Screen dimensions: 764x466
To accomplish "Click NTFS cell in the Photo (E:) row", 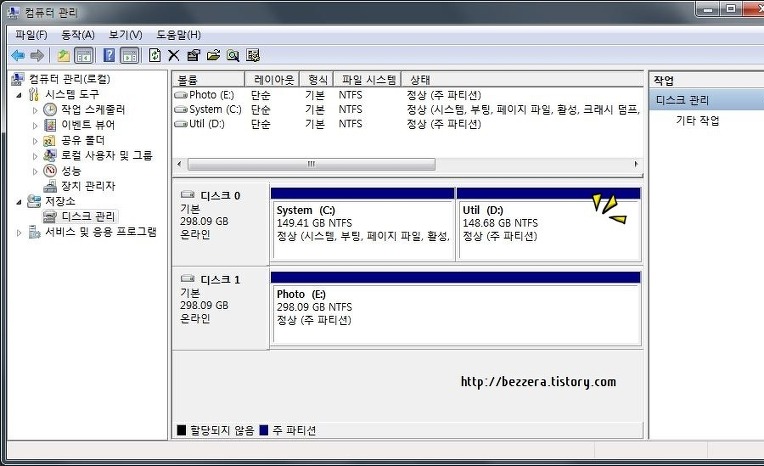I will click(350, 95).
